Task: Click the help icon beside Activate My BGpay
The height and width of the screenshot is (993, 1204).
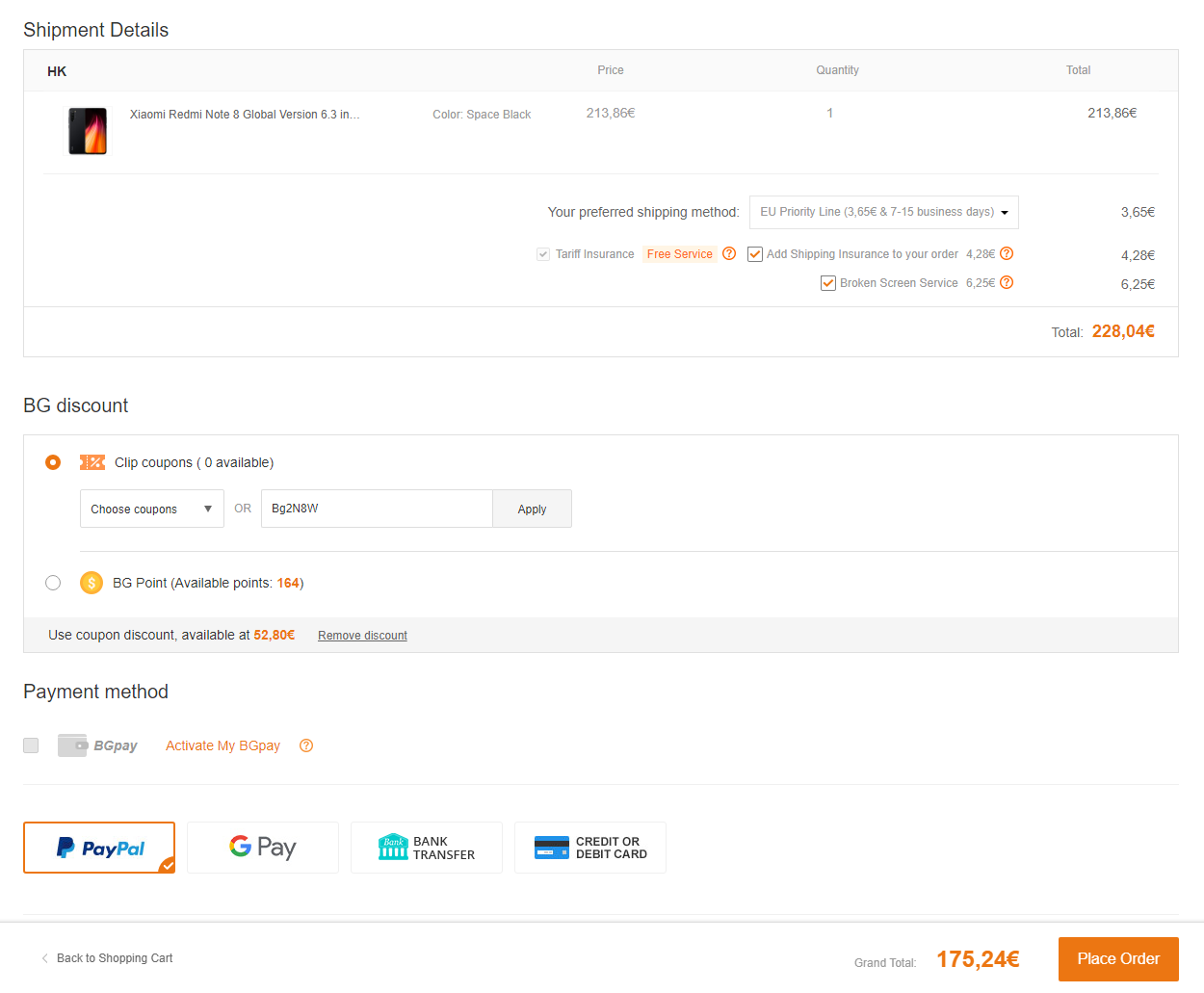Action: point(306,745)
